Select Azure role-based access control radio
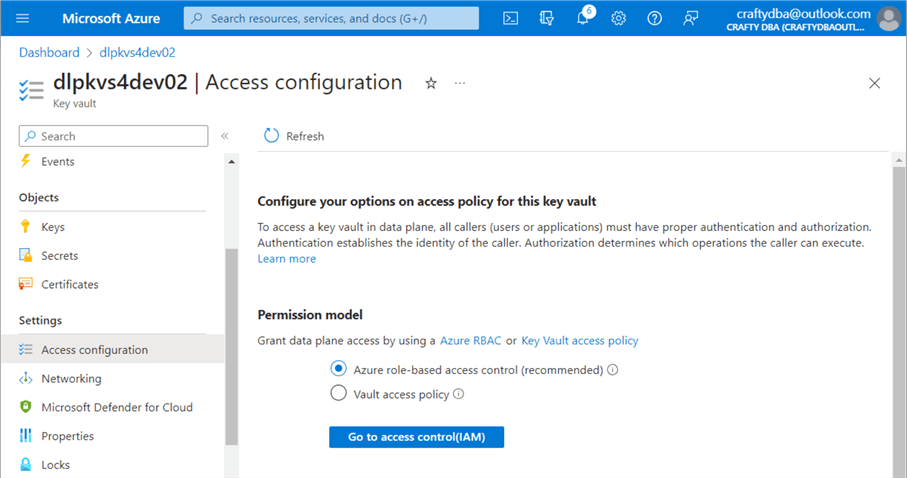Image resolution: width=907 pixels, height=478 pixels. [338, 369]
